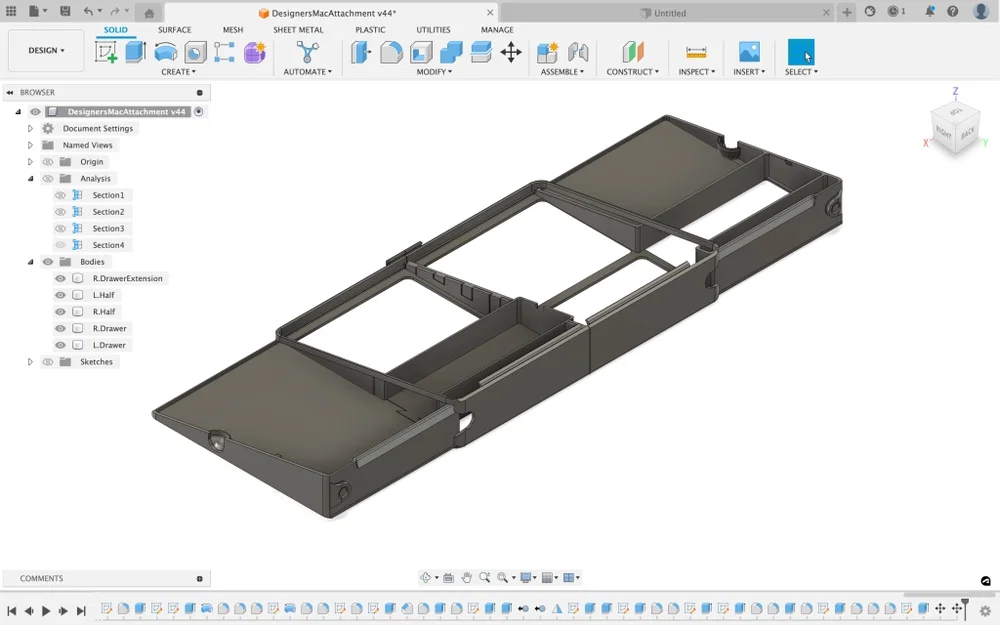
Task: Play the timeline
Action: click(46, 611)
